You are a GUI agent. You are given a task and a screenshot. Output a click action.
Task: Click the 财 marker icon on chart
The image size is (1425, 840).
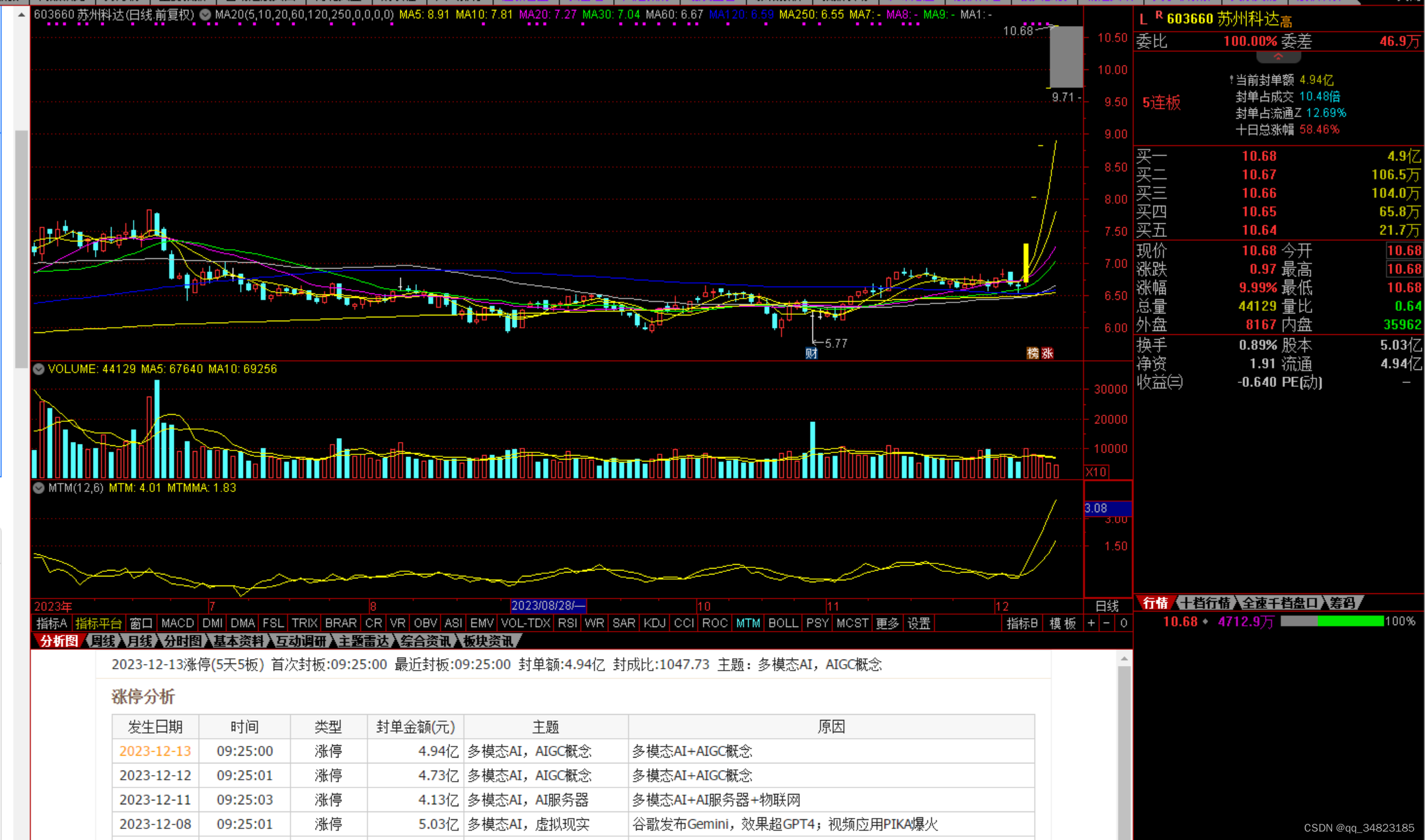click(x=811, y=353)
